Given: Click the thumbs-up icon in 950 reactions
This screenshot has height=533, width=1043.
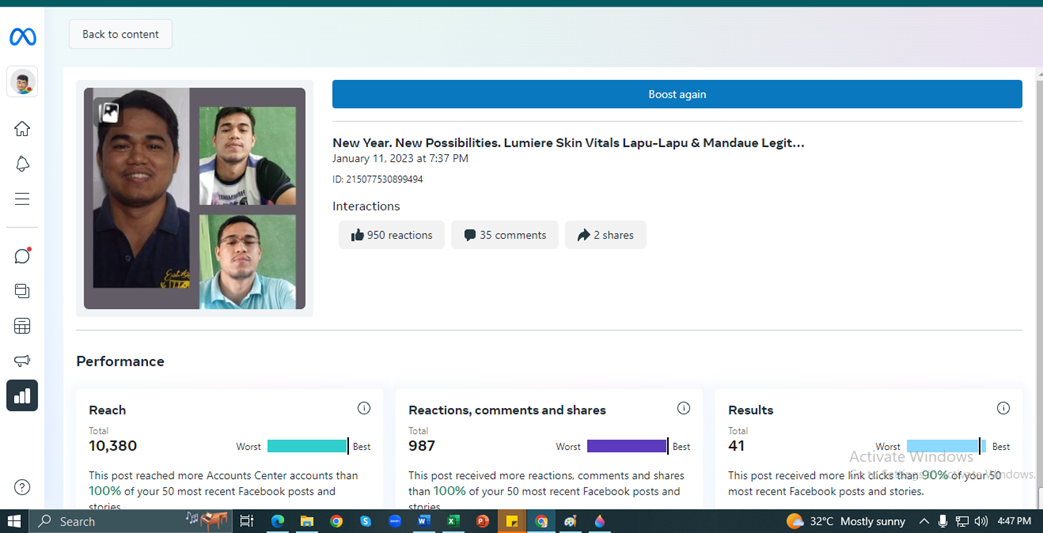Looking at the screenshot, I should pyautogui.click(x=357, y=235).
